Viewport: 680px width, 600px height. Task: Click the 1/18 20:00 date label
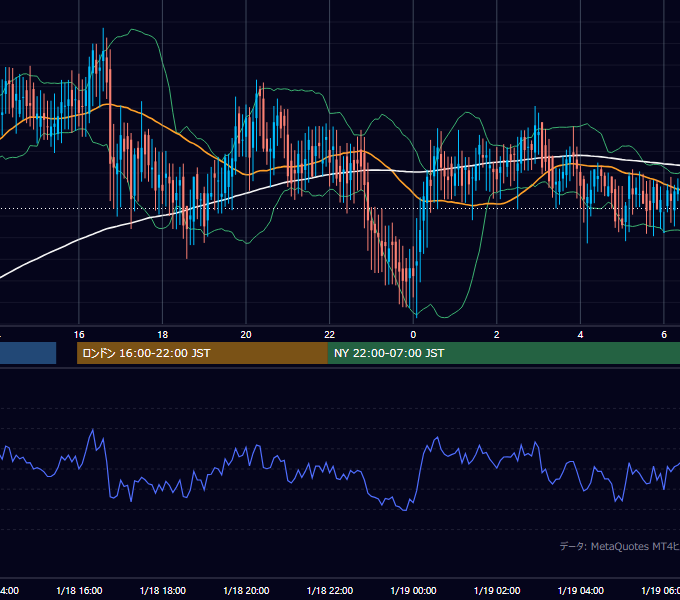point(246,590)
